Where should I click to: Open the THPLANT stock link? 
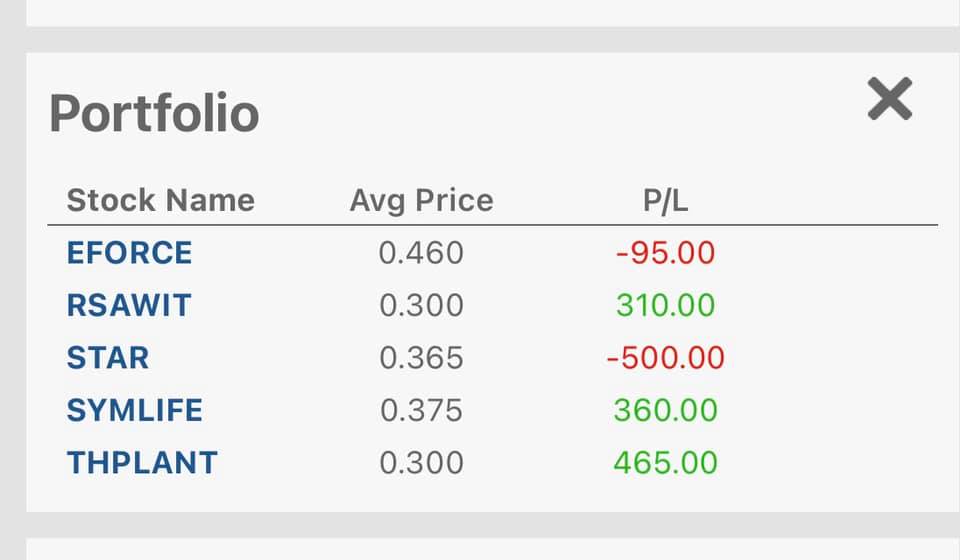tap(142, 463)
